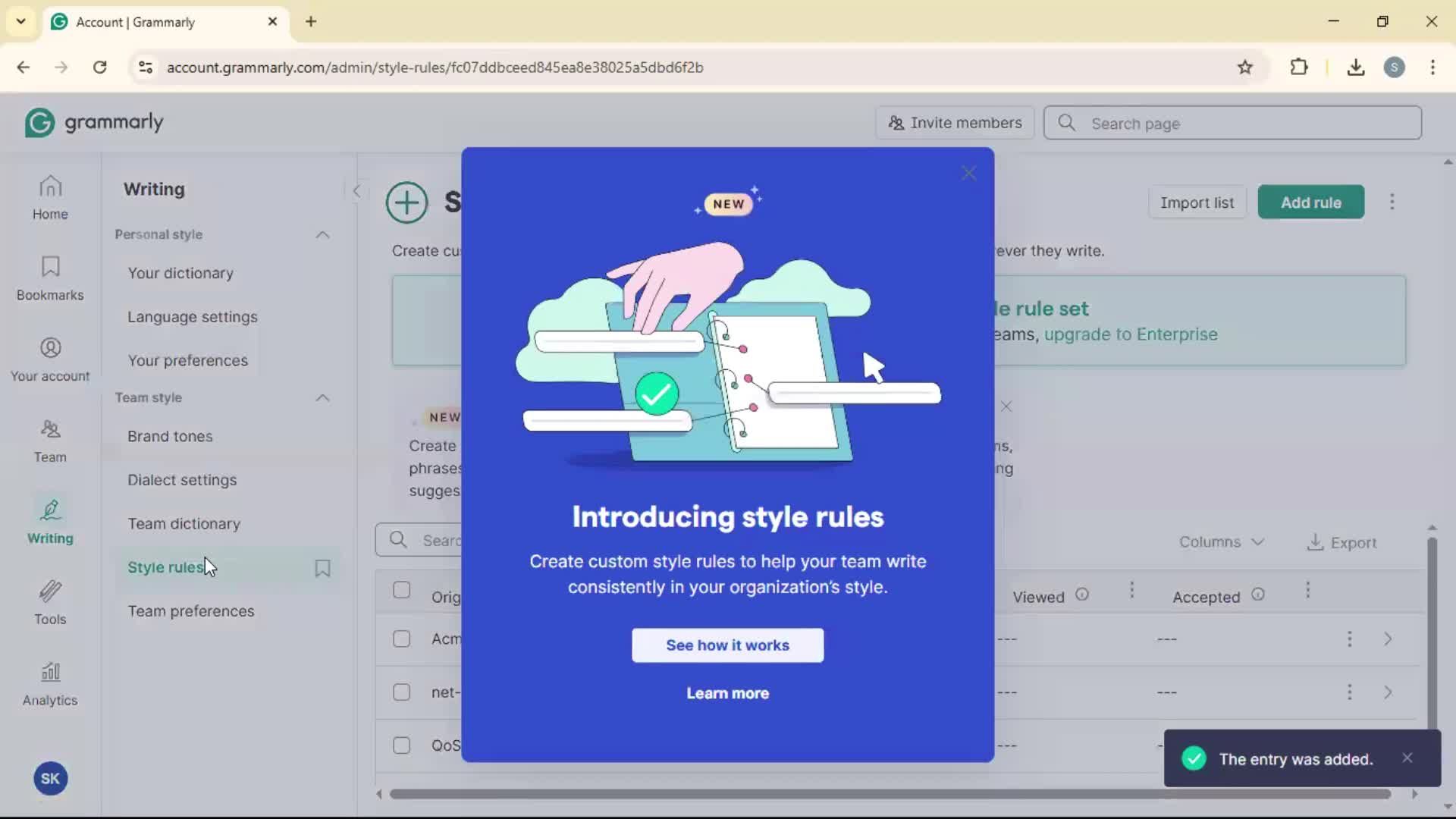Click the Learn more link
Screen dimensions: 1456x819
(x=727, y=693)
